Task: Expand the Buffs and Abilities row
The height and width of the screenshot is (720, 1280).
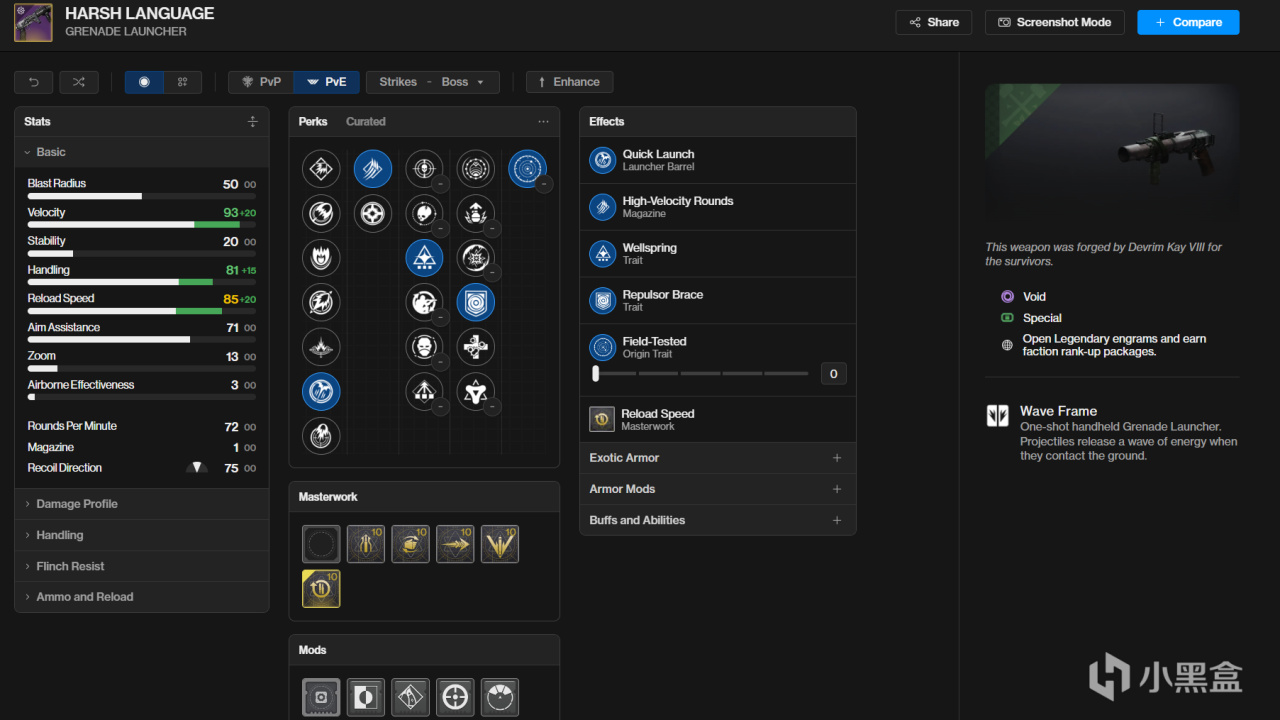Action: coord(718,520)
